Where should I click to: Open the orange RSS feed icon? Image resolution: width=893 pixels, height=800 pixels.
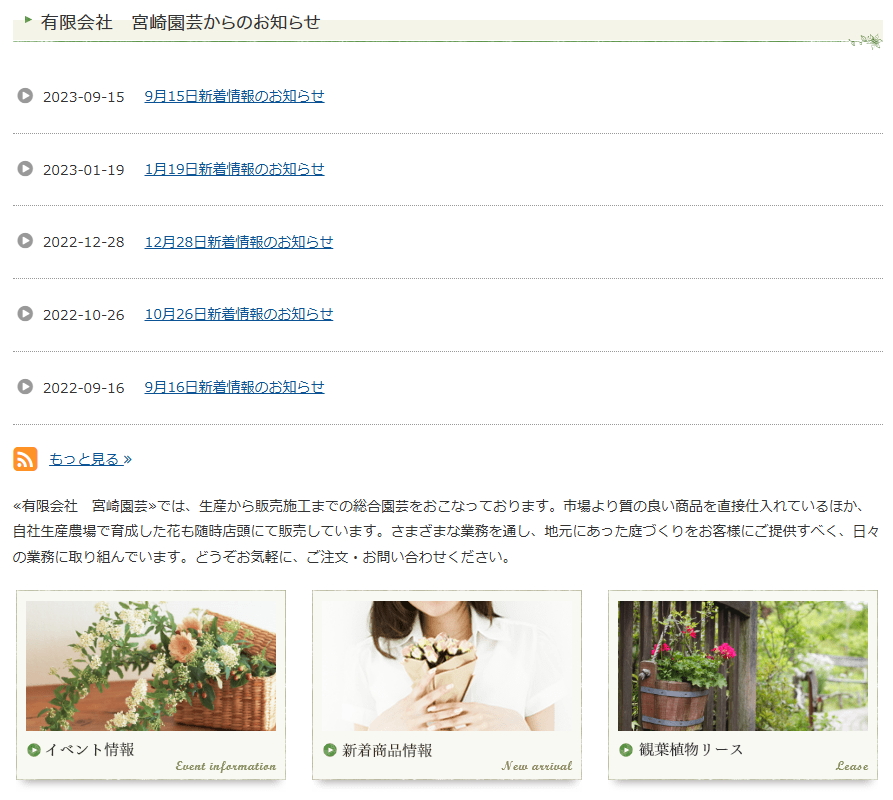click(x=25, y=459)
